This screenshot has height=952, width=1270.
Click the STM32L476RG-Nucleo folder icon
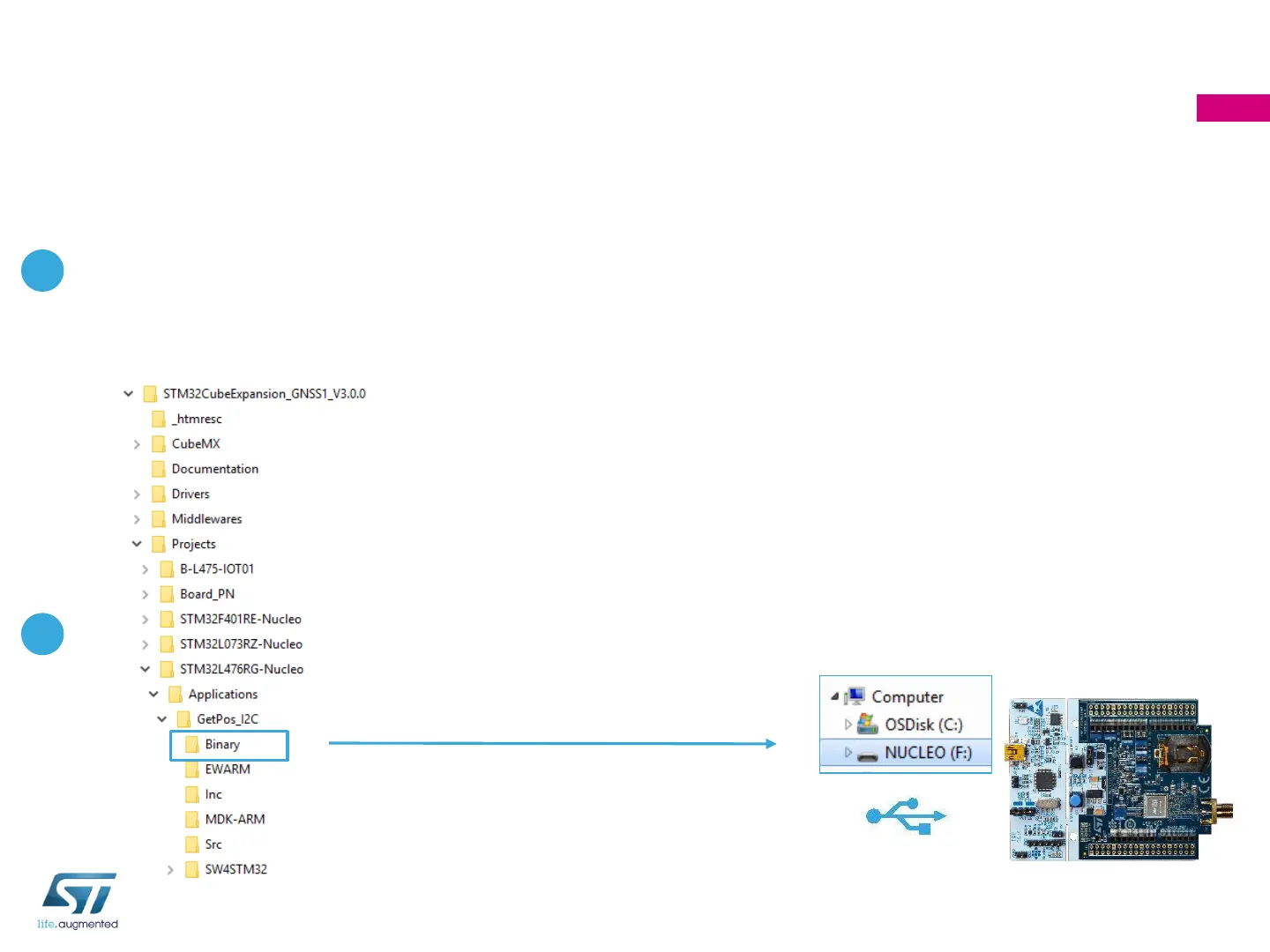pos(167,669)
